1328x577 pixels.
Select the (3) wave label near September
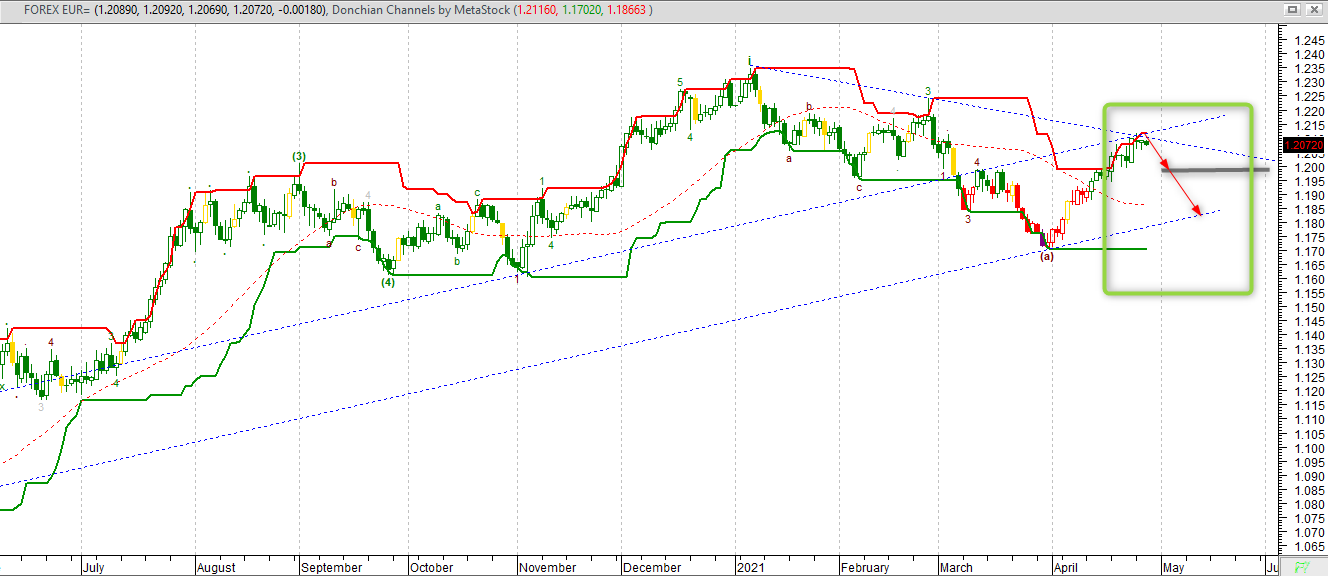point(298,156)
